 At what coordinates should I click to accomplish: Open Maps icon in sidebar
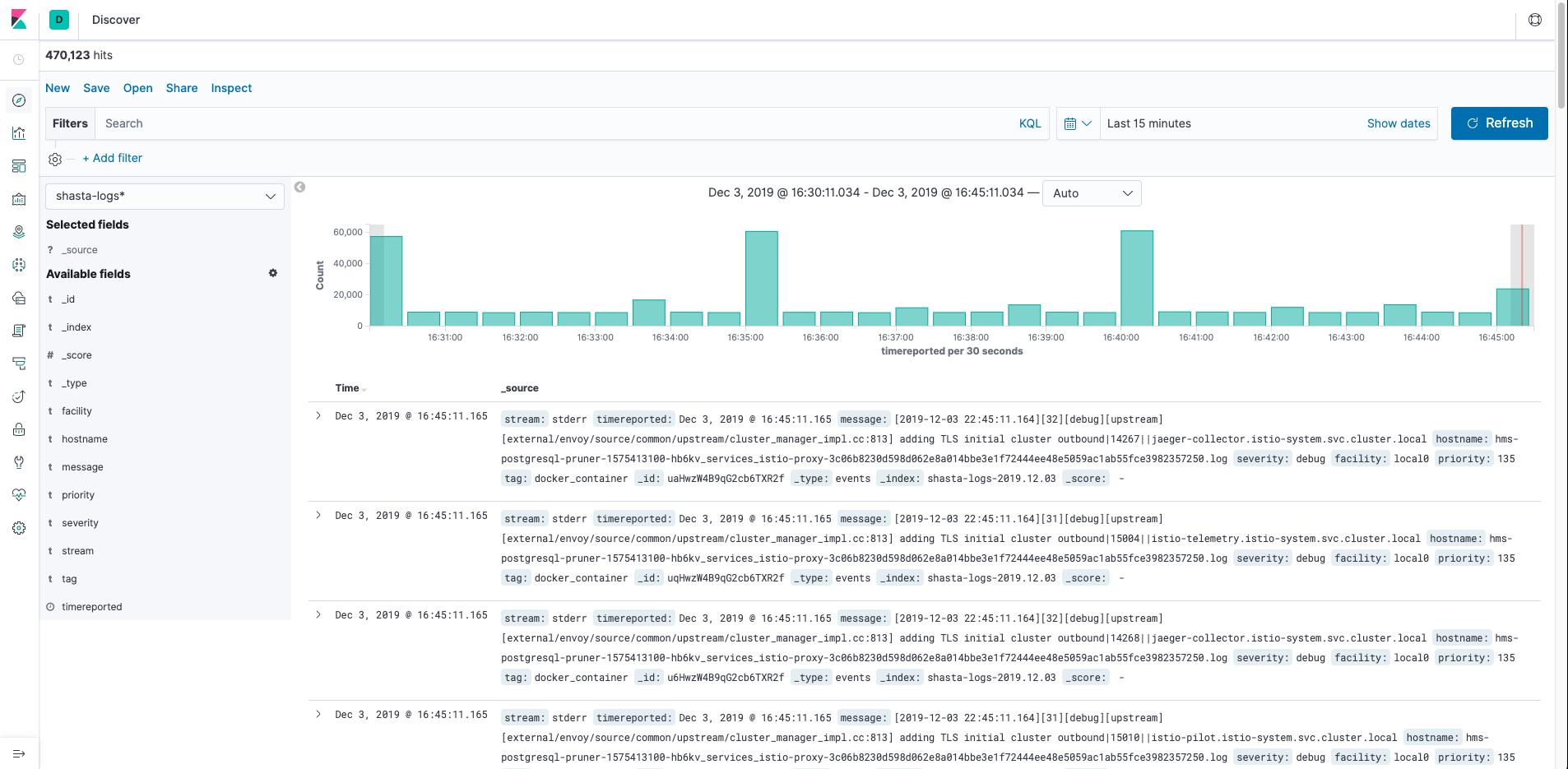pos(19,232)
